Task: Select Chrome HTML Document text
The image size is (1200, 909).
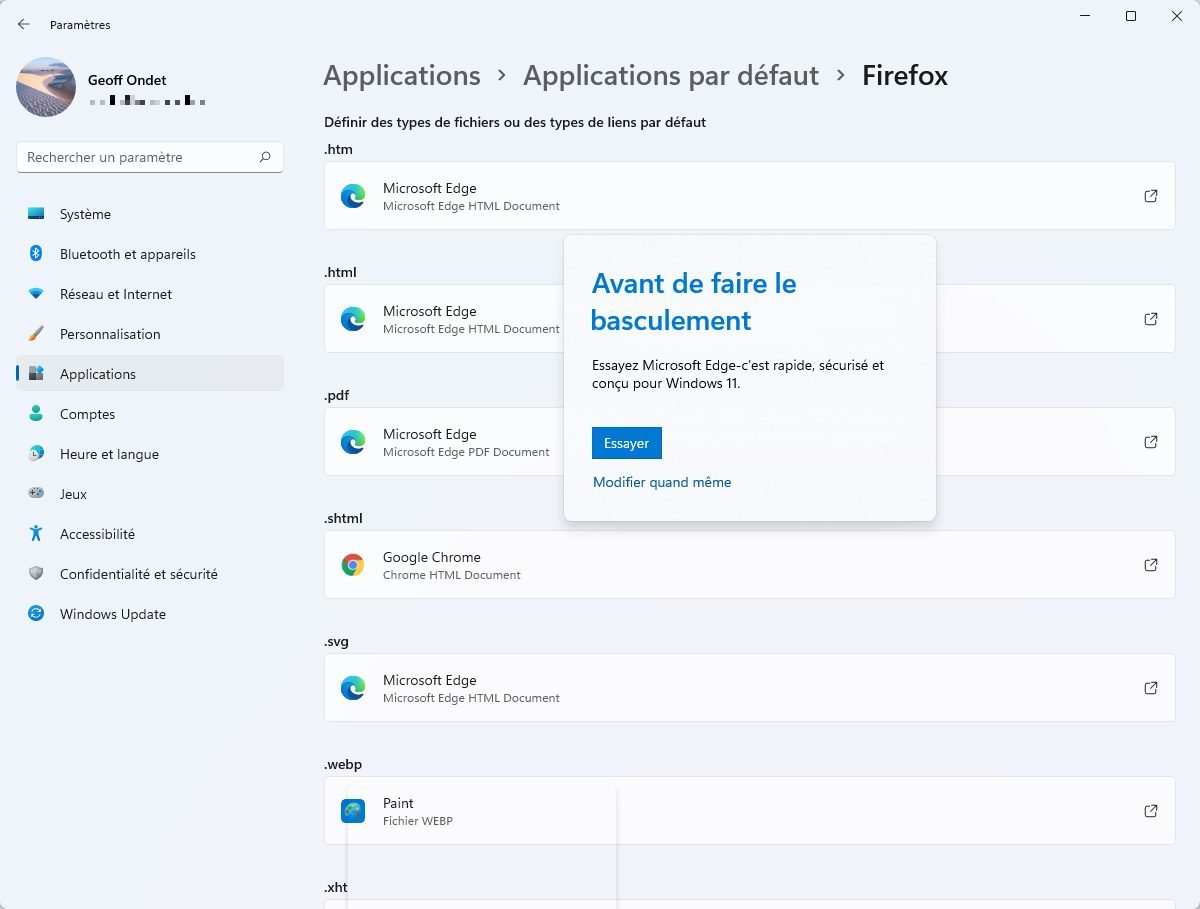Action: [x=452, y=575]
